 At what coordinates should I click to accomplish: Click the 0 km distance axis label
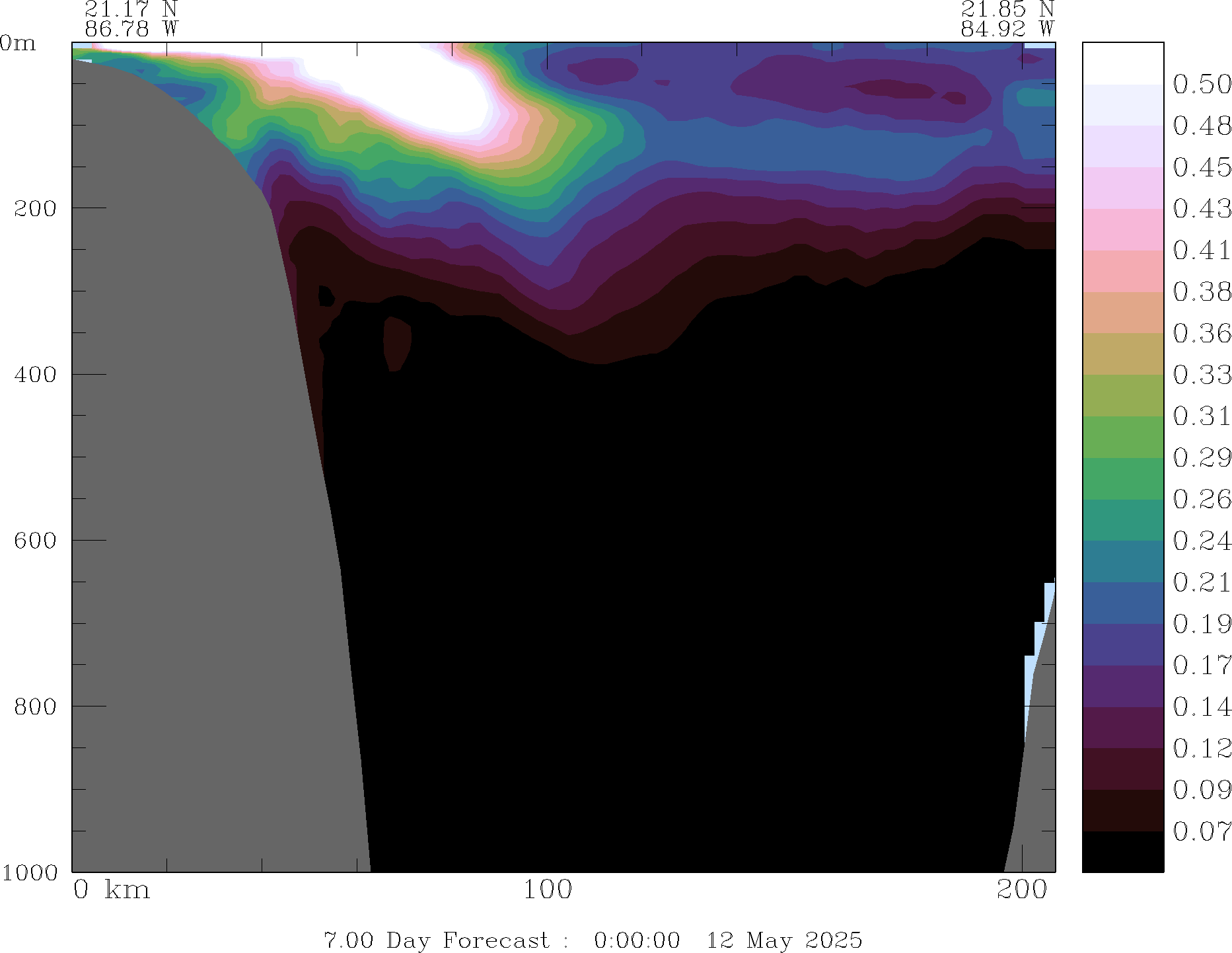[x=111, y=890]
